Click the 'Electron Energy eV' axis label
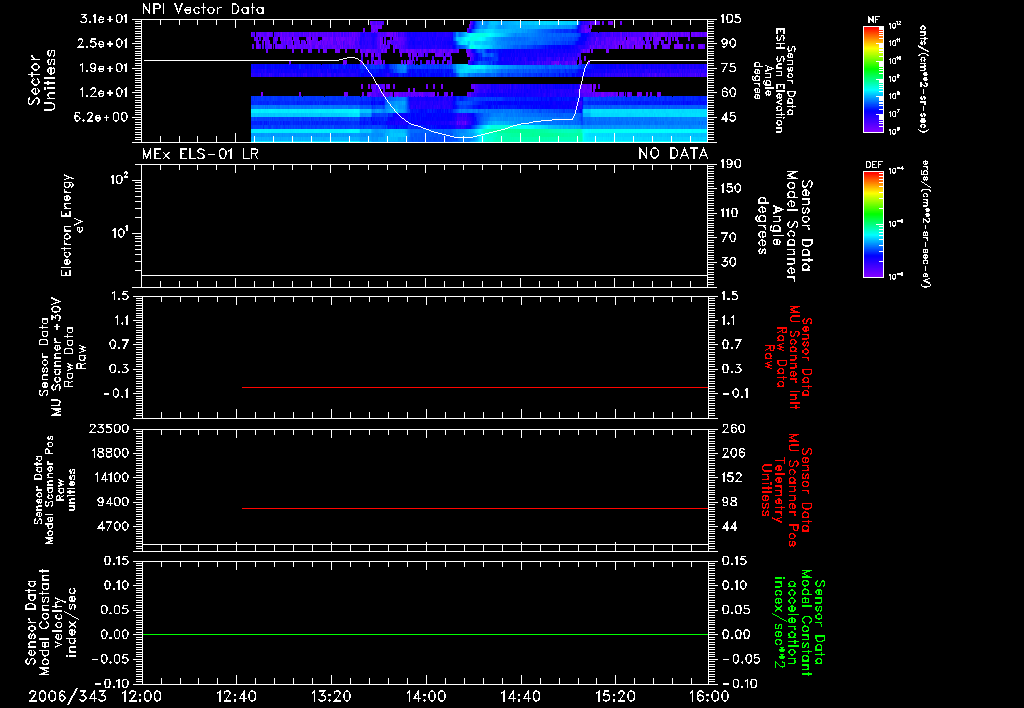The width and height of the screenshot is (1024, 708). tap(73, 225)
